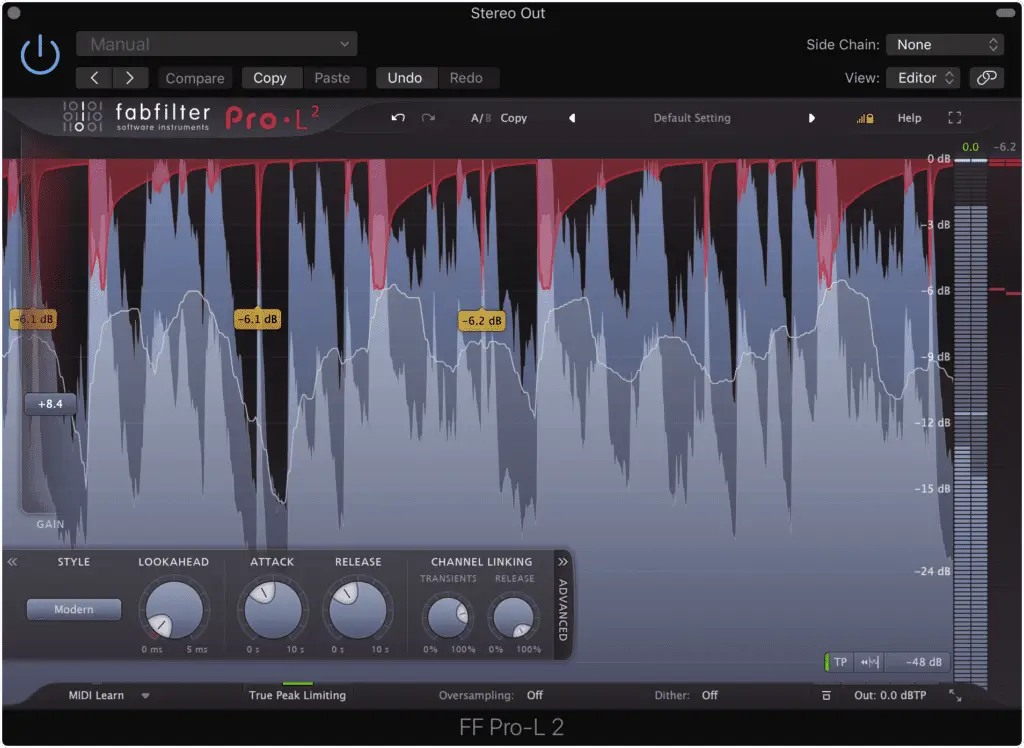
Task: Select previous FabFilter preset with left triangle
Action: point(572,118)
